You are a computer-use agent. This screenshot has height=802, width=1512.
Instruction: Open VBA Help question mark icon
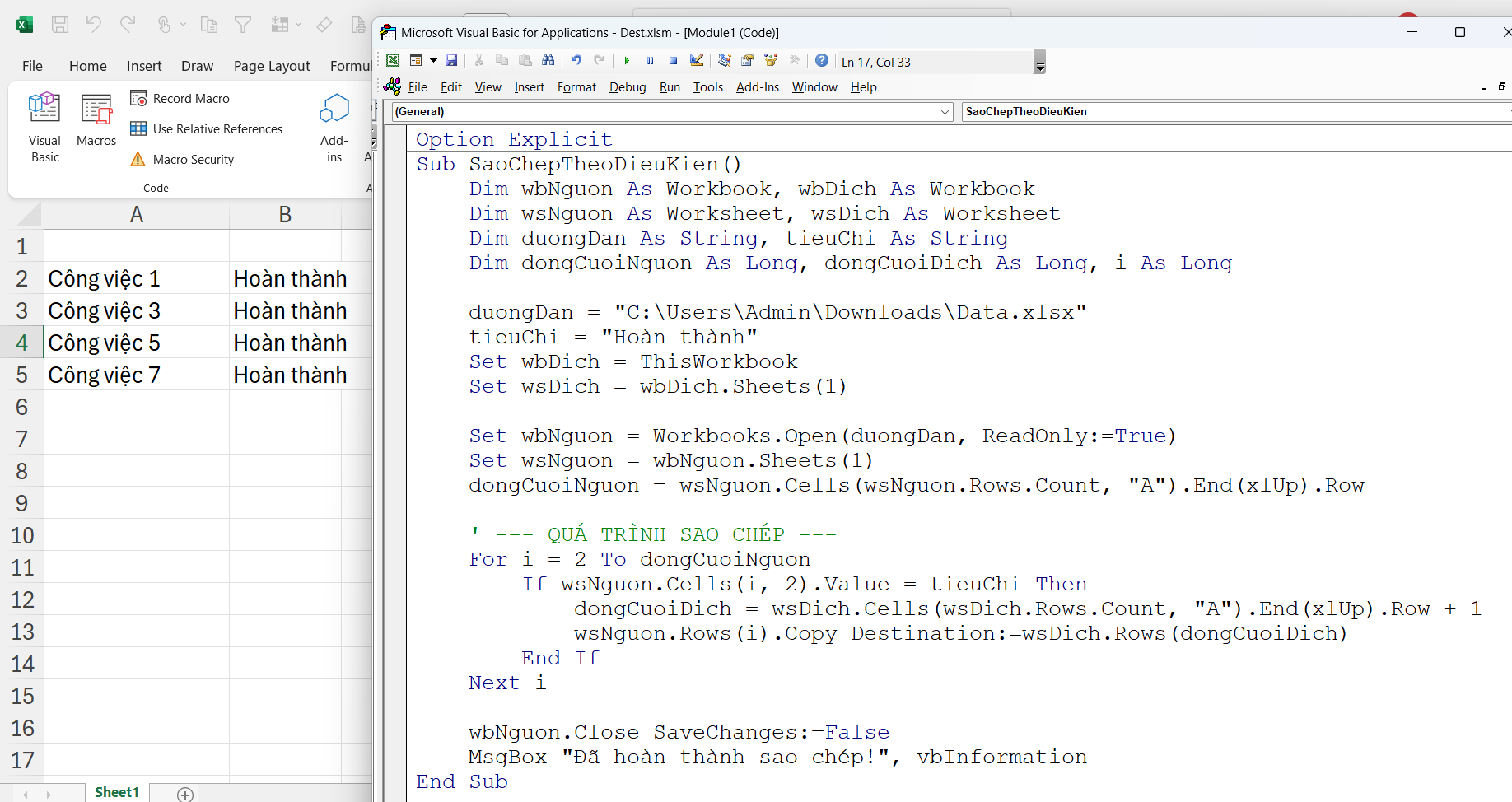tap(822, 61)
